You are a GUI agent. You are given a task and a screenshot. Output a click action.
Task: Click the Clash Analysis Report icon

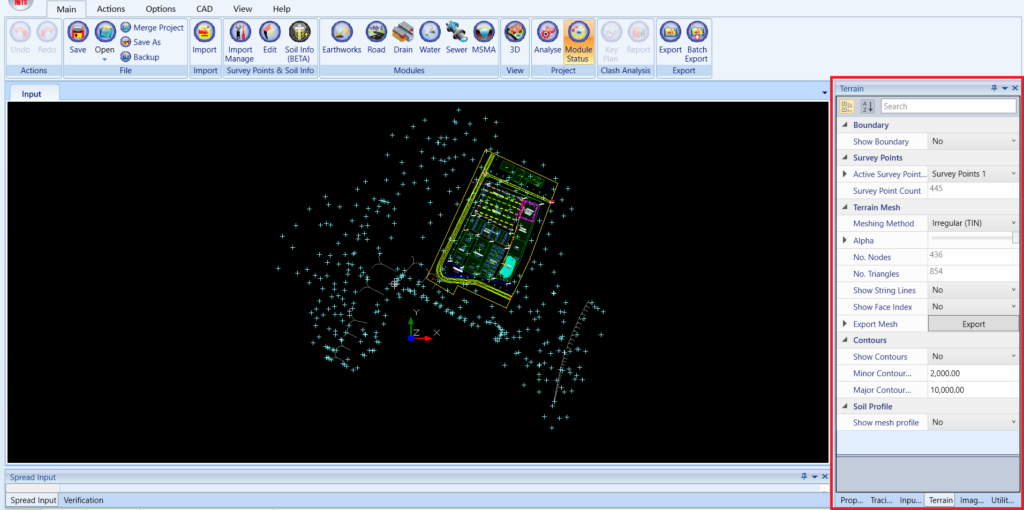(x=638, y=31)
